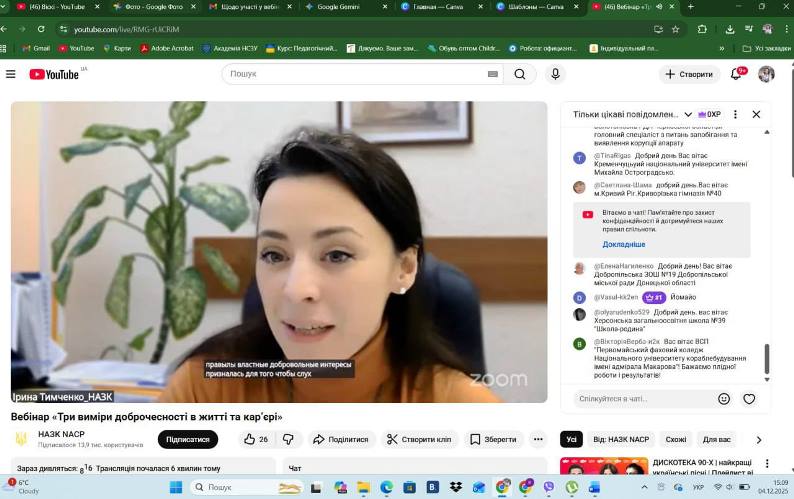Select the "Від: НАЗК NACP" chip
Image resolution: width=794 pixels, height=499 pixels.
[x=621, y=439]
